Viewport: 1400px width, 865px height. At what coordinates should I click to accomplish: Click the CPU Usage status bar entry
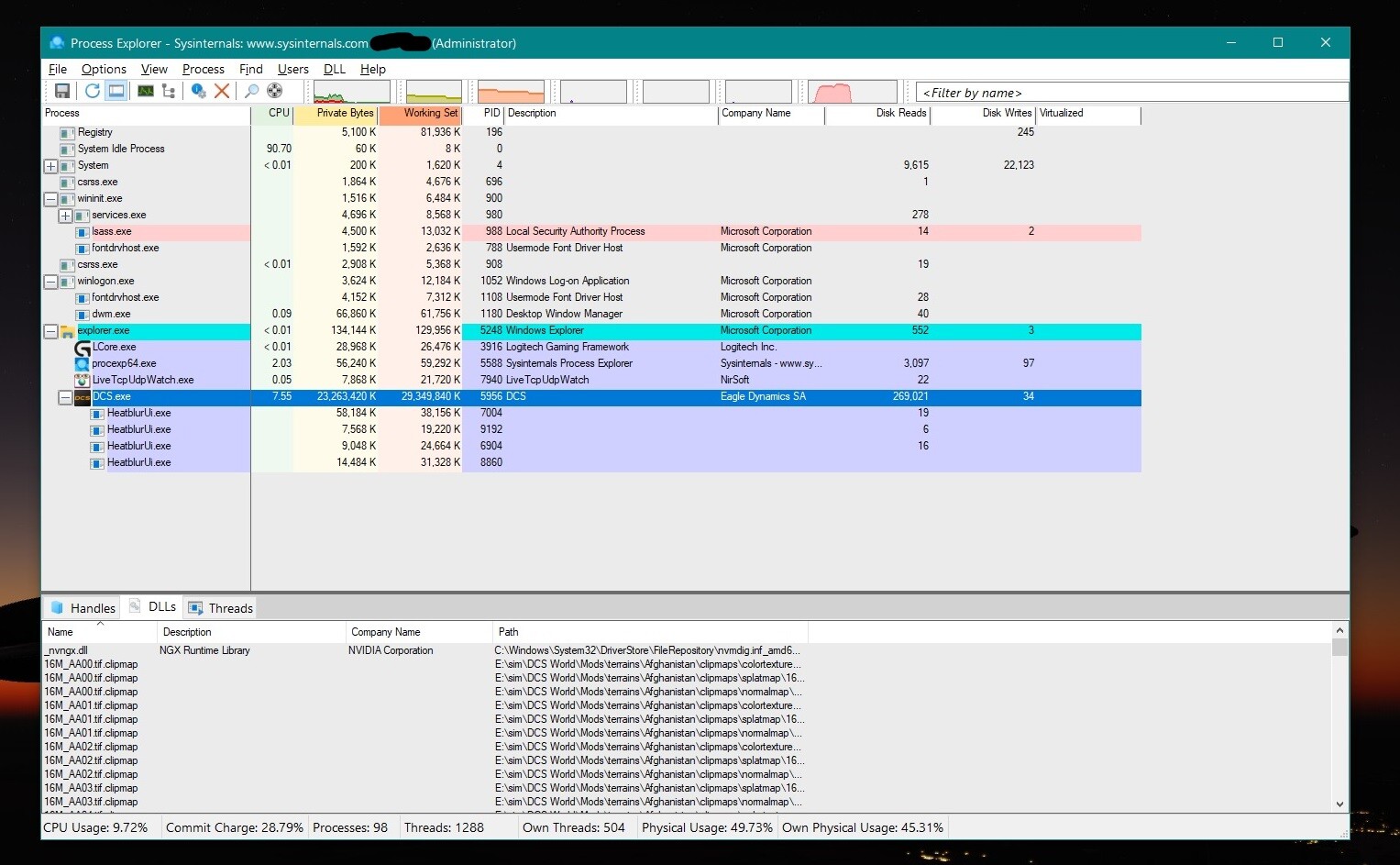tap(95, 827)
